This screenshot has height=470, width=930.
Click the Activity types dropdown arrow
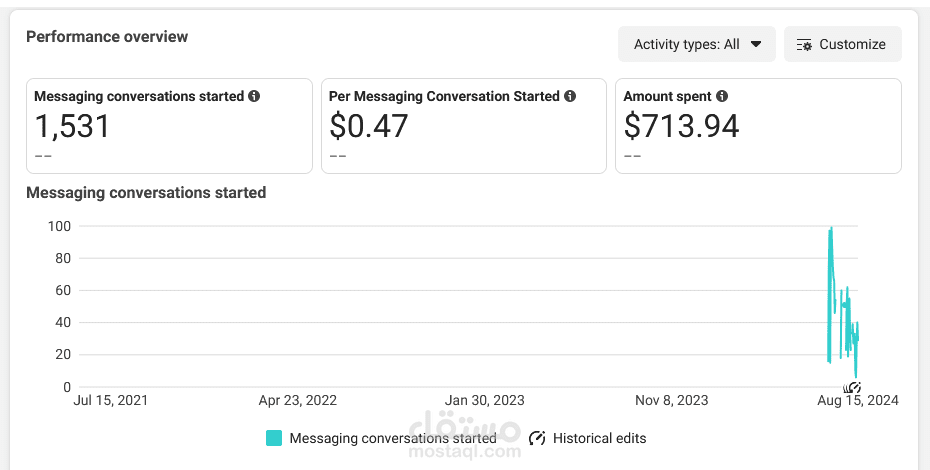(756, 45)
